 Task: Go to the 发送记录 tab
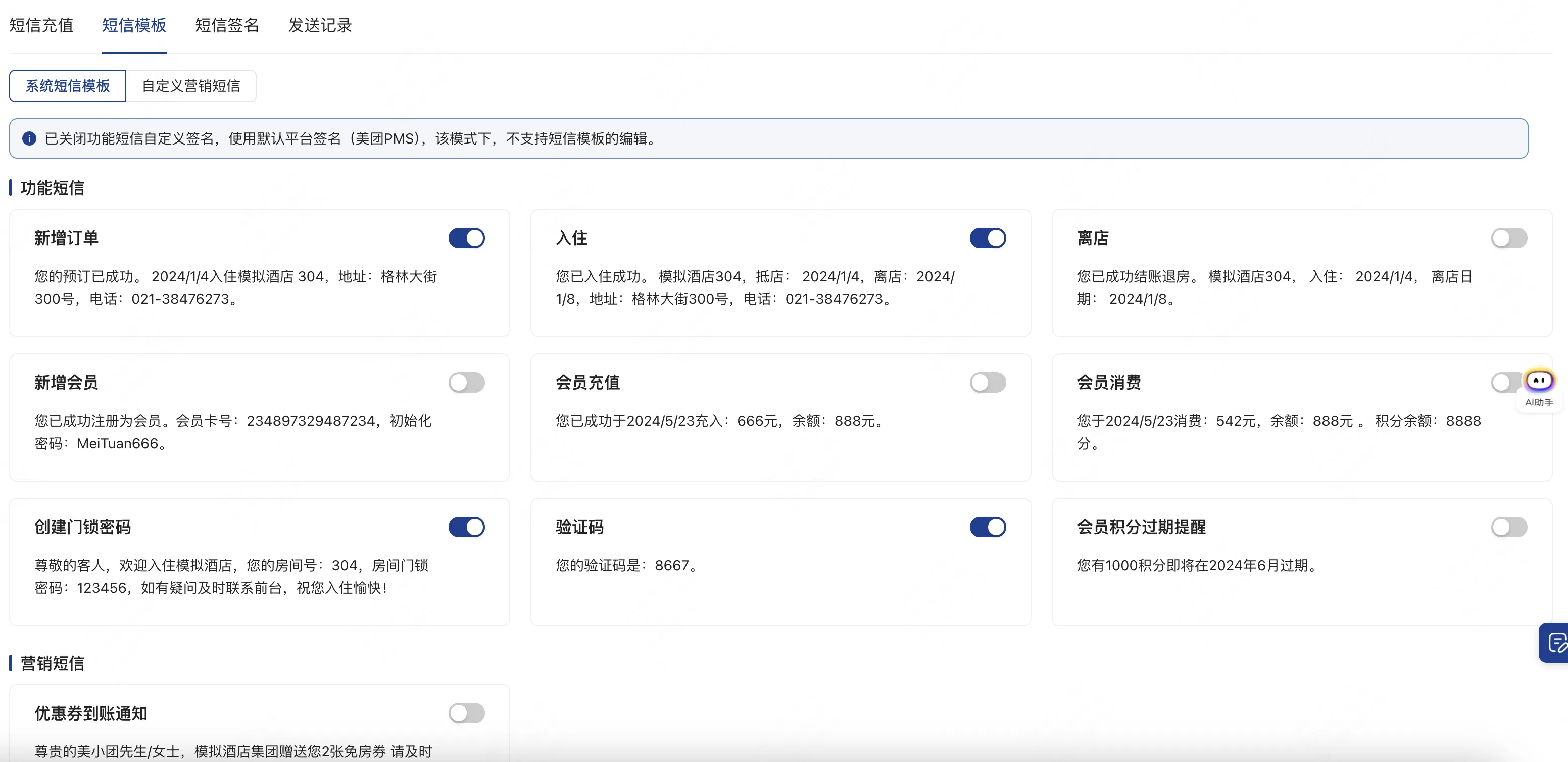tap(320, 26)
